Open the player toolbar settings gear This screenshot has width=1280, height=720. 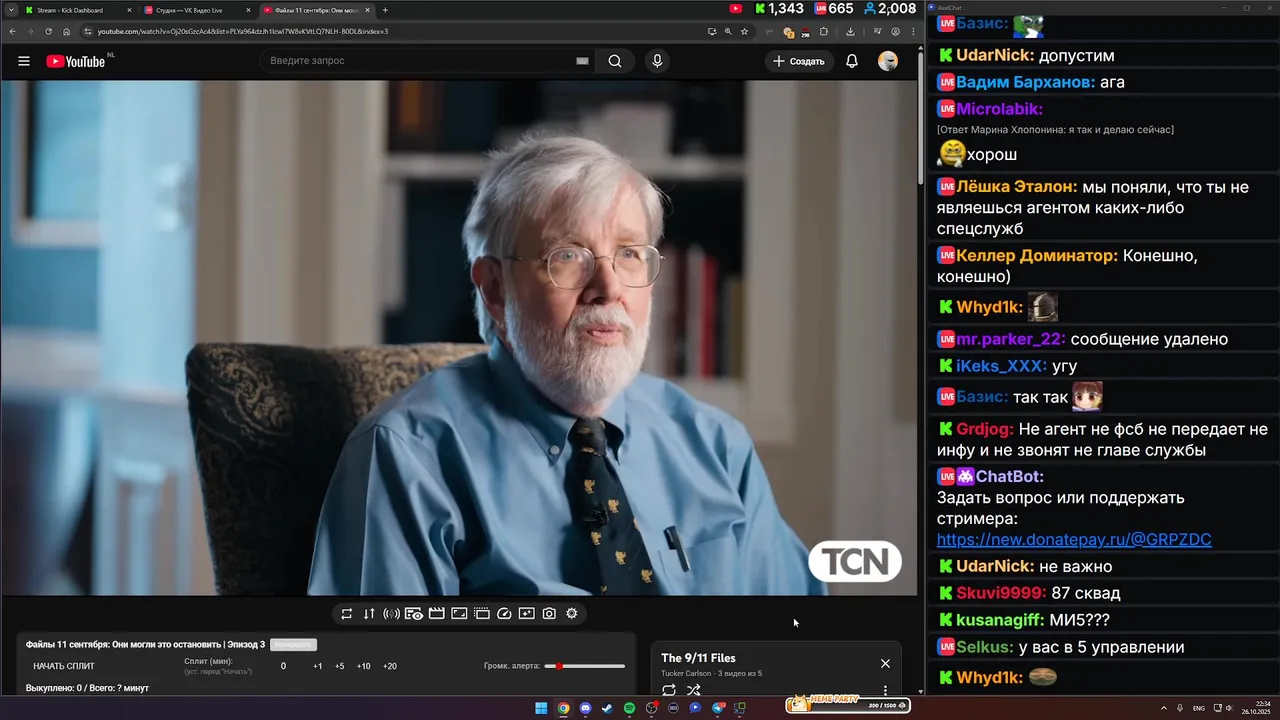tap(572, 614)
